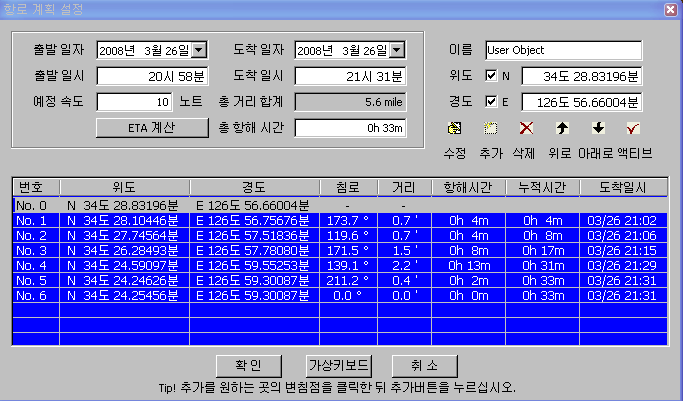Click distance cell 2.2 '
683x401 pixels.
(x=404, y=266)
